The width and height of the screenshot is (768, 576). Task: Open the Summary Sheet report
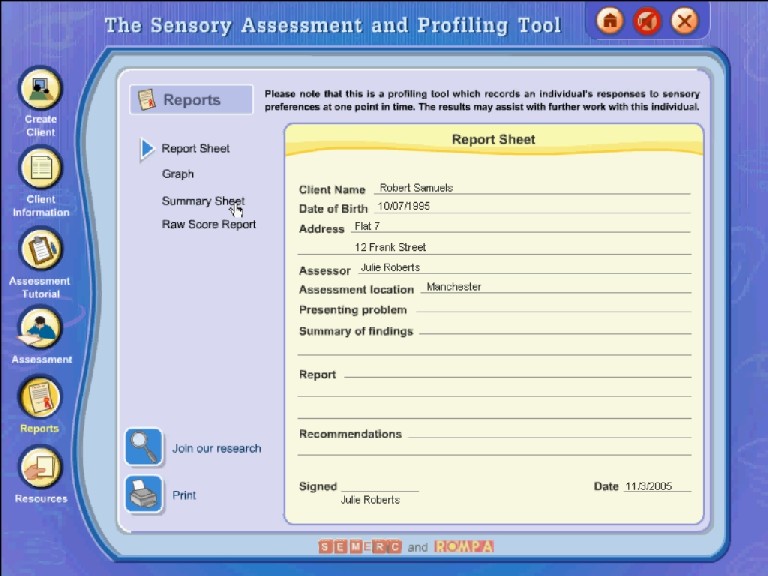pyautogui.click(x=203, y=201)
